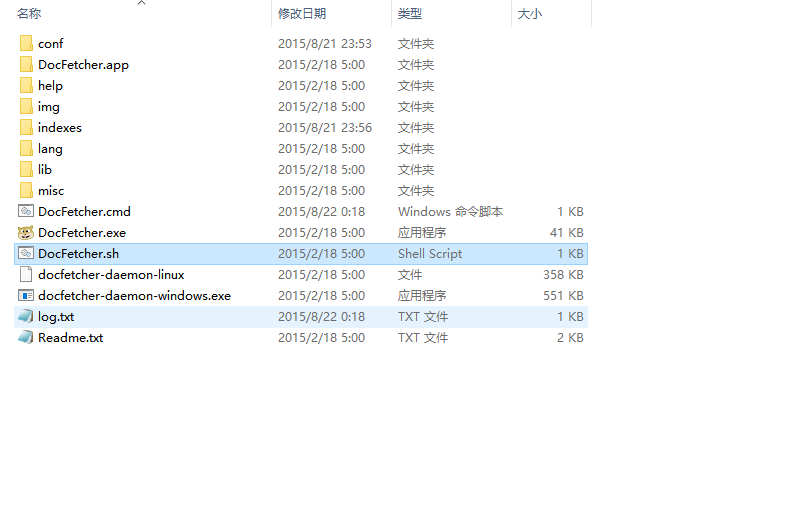Image resolution: width=799 pixels, height=527 pixels.
Task: Select the DocFetcher.app folder name
Action: click(84, 65)
